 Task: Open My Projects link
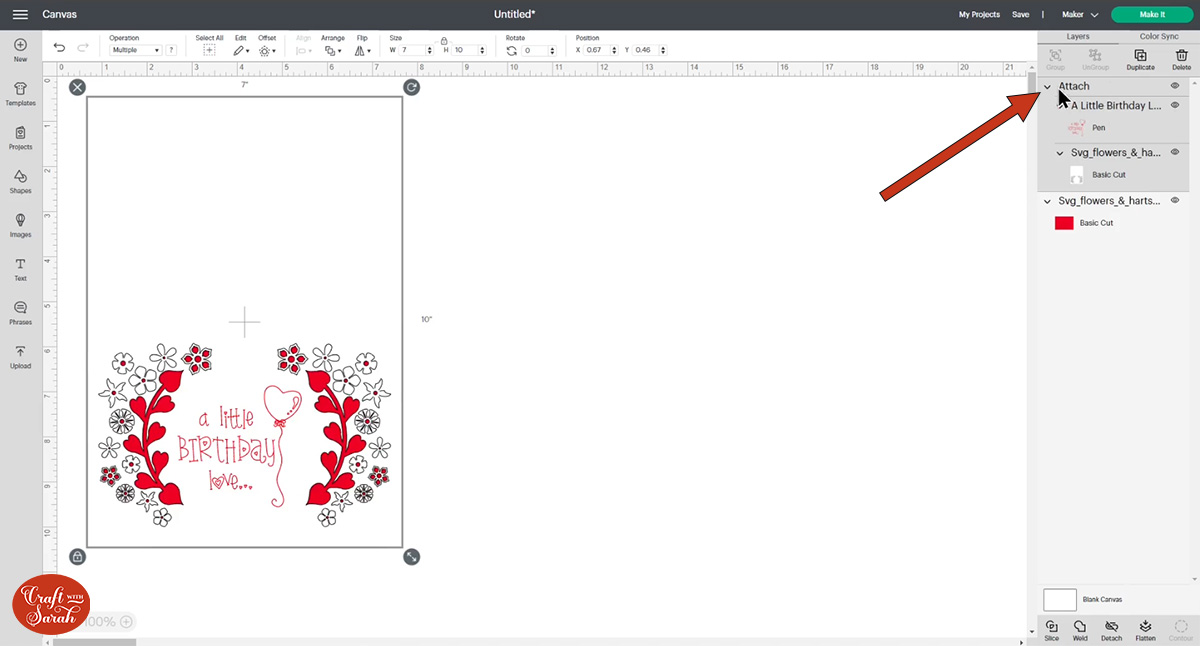pyautogui.click(x=978, y=15)
